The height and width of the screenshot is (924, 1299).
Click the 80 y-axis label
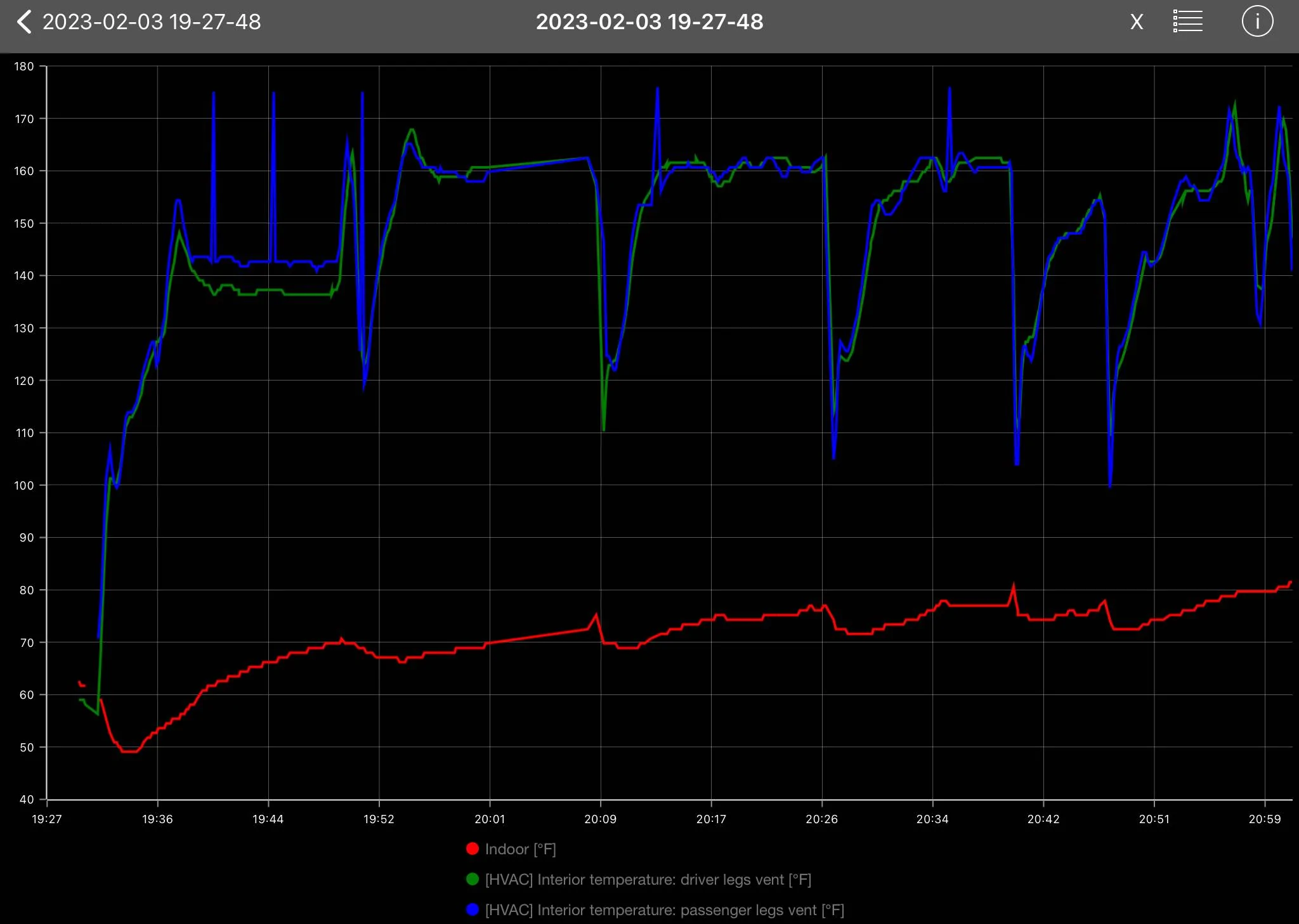click(x=27, y=590)
